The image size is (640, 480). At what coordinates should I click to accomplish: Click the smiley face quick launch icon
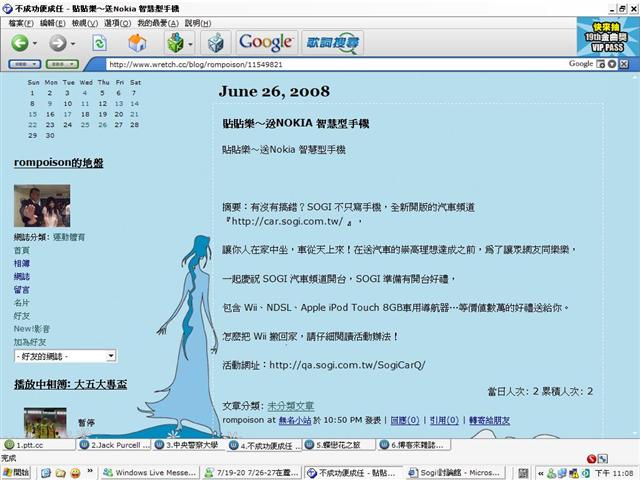coord(75,473)
